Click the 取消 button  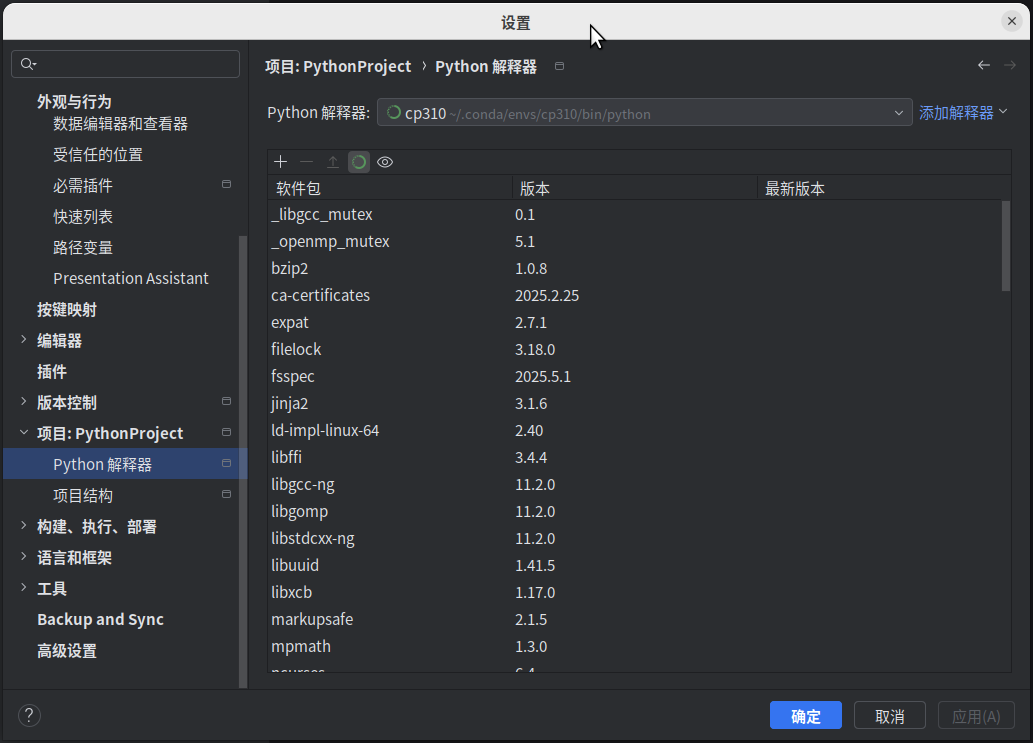coord(889,716)
